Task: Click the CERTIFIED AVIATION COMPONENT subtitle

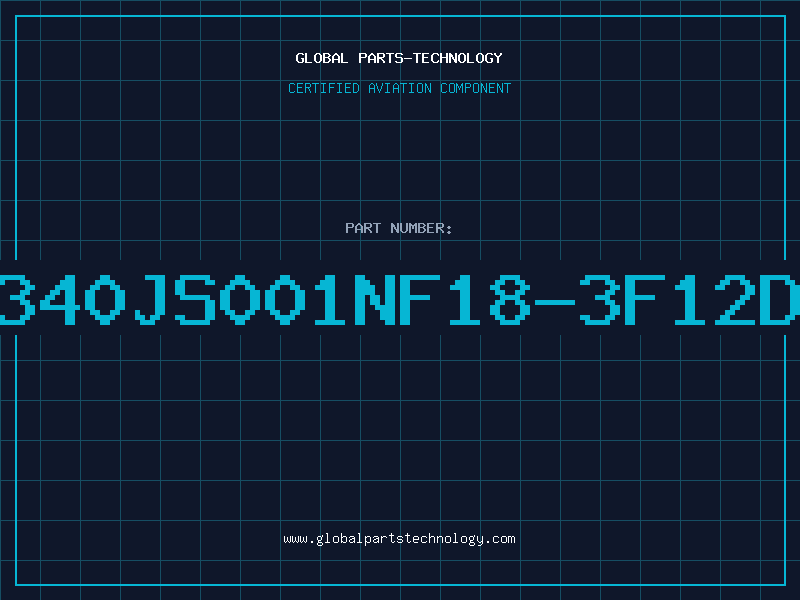Action: 399,88
